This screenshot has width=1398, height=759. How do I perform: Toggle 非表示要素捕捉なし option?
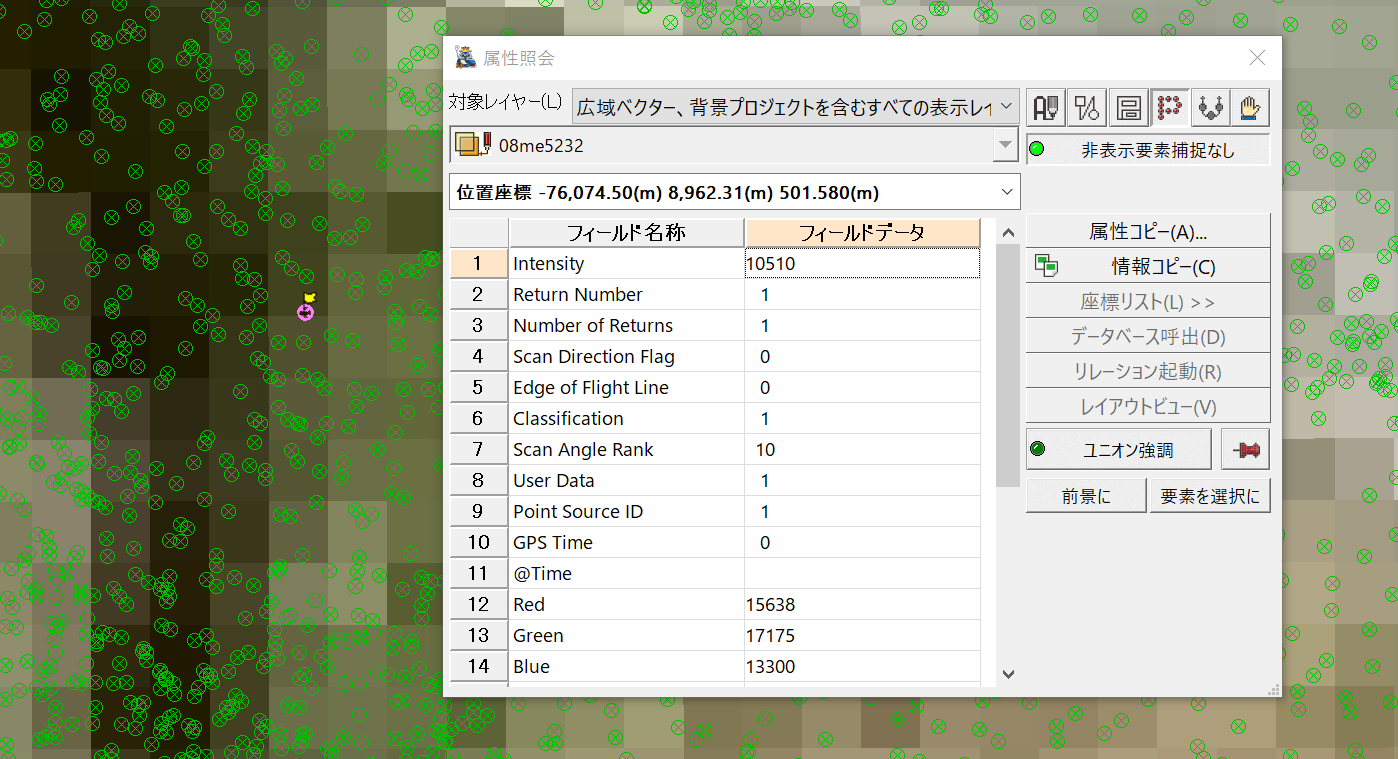coord(1148,150)
